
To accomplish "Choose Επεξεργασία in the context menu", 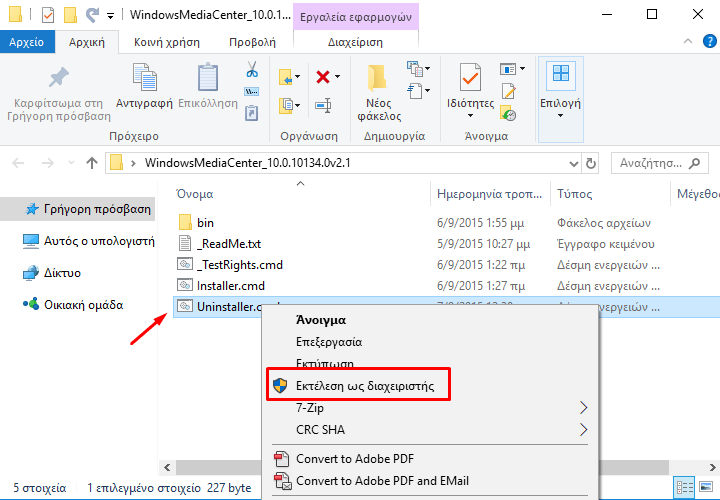I will coord(329,342).
